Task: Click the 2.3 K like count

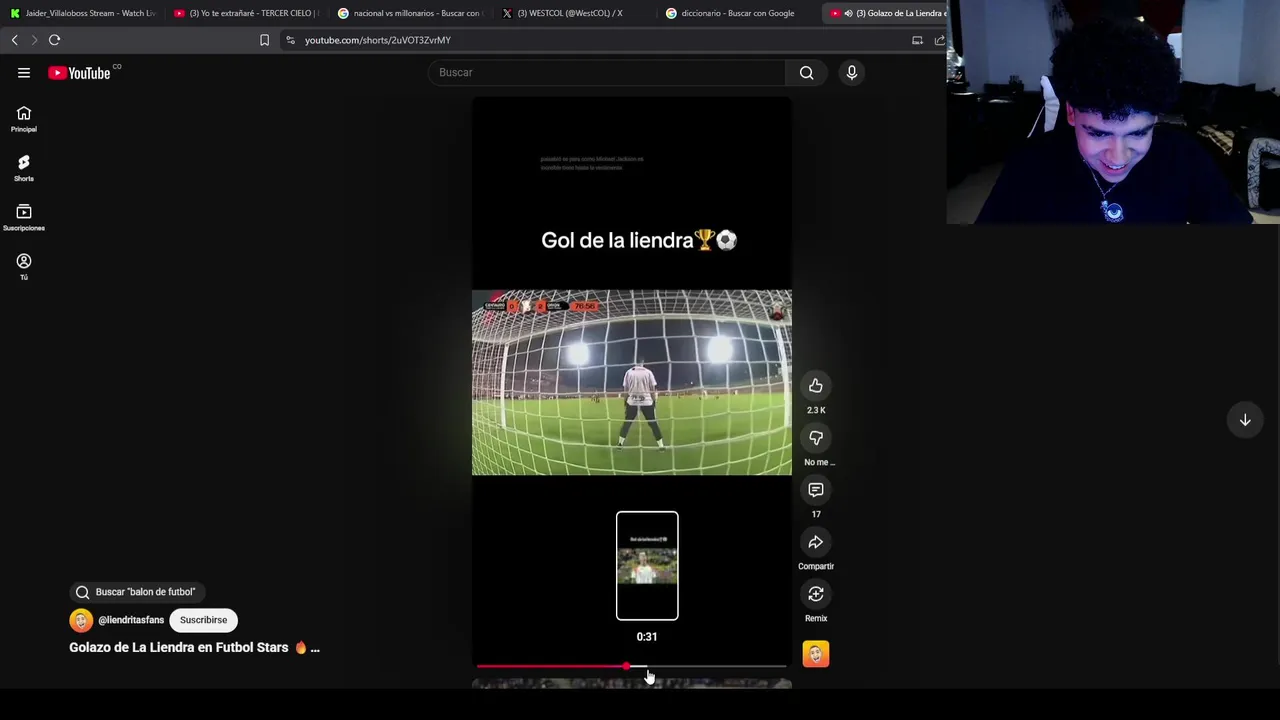Action: point(816,410)
